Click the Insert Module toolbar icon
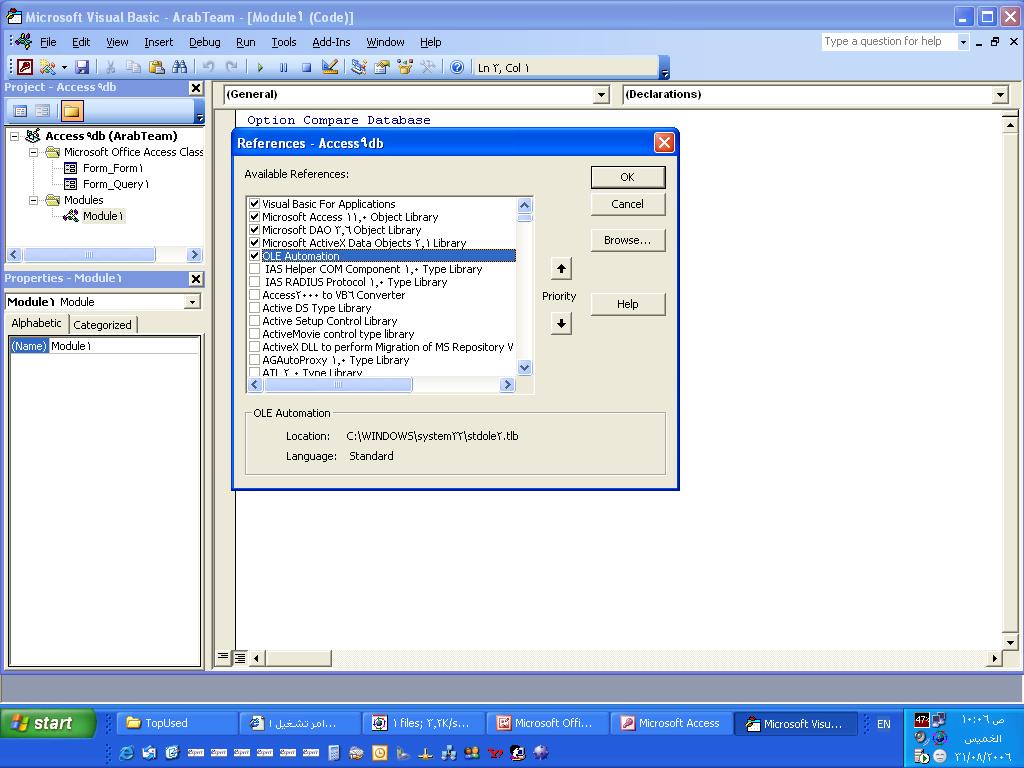This screenshot has width=1024, height=768. pos(47,67)
